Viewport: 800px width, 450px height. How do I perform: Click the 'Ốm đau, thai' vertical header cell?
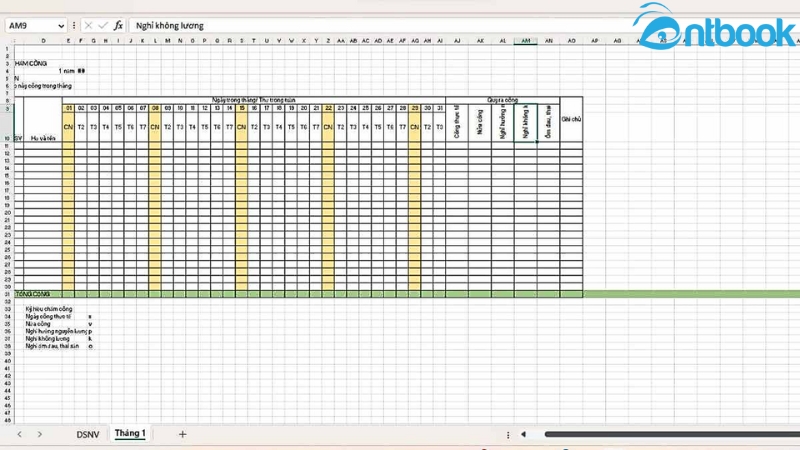[x=548, y=122]
